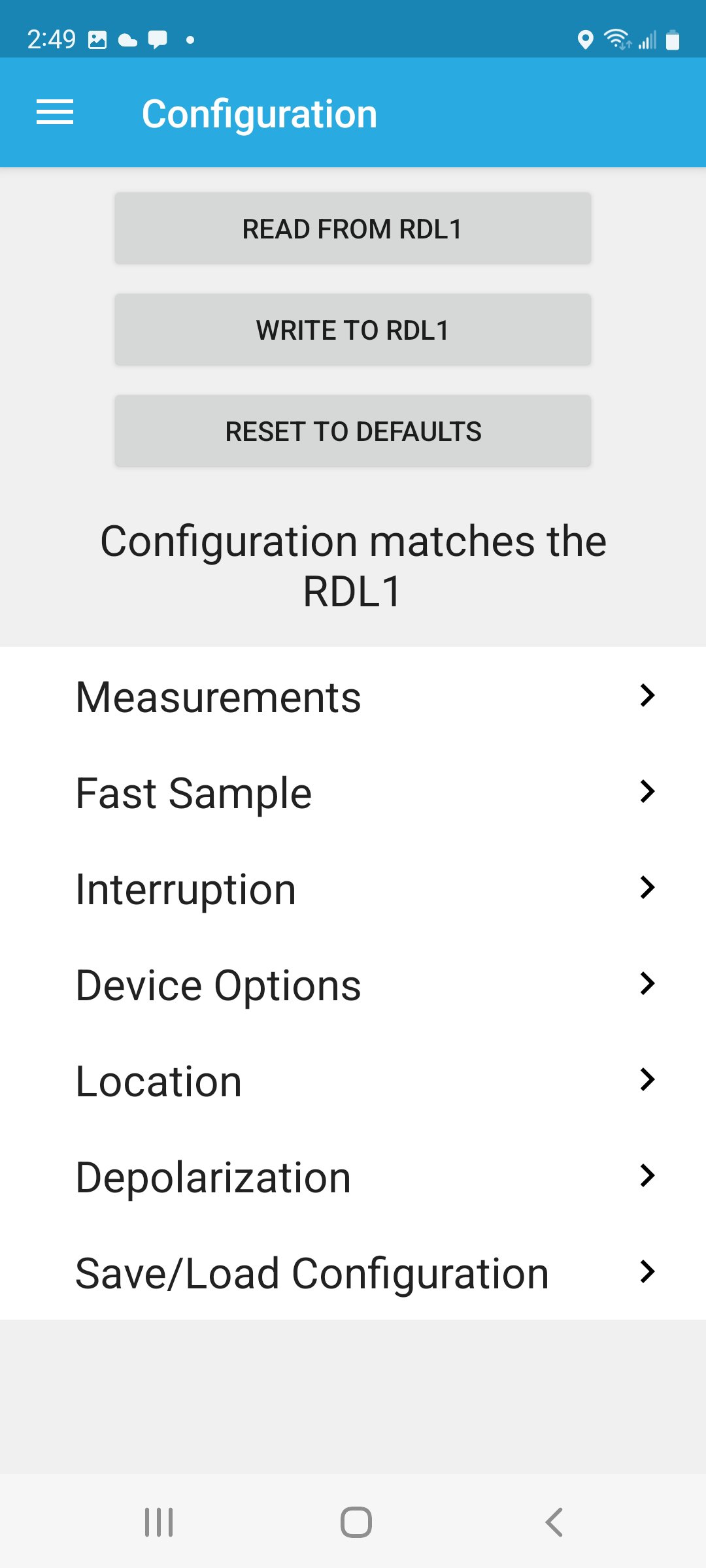Viewport: 706px width, 1568px height.
Task: Expand the Depolarization chevron arrow
Action: (x=647, y=1175)
